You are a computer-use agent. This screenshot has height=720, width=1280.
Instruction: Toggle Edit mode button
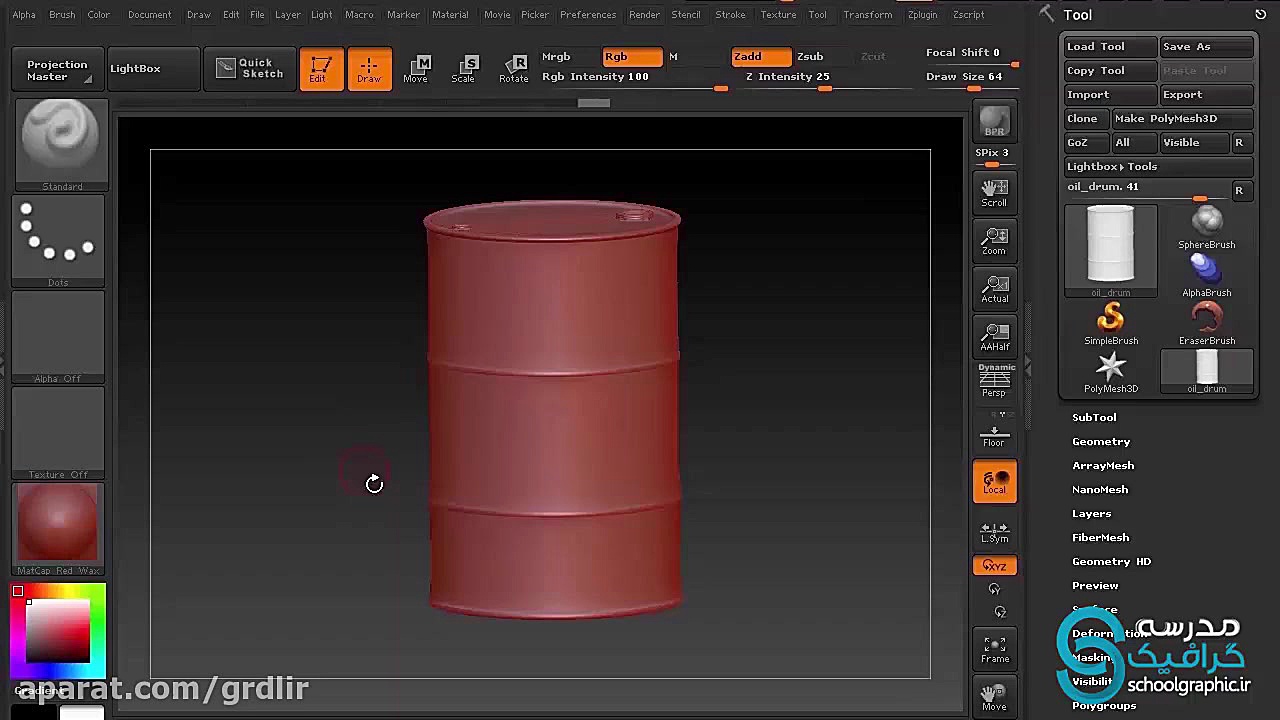tap(320, 68)
